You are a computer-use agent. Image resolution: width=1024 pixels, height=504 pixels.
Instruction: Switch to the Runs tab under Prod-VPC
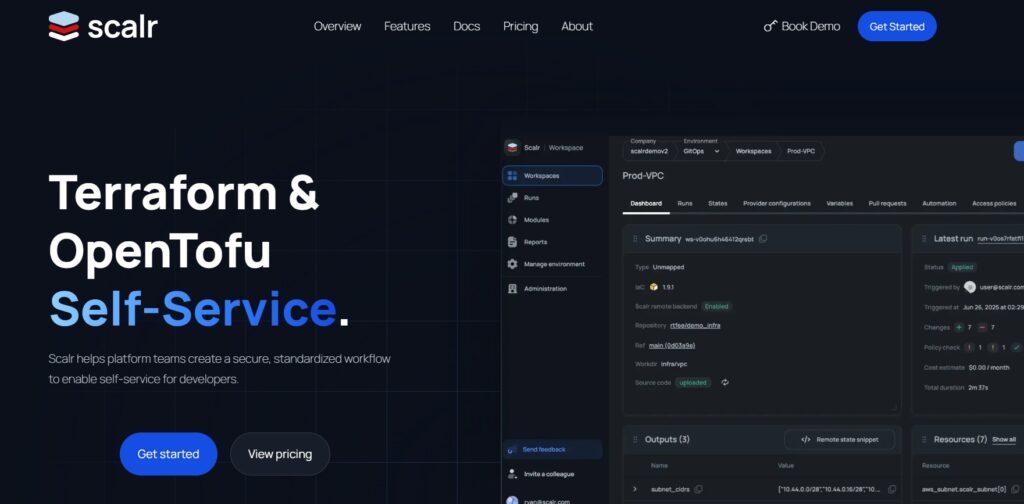tap(684, 204)
